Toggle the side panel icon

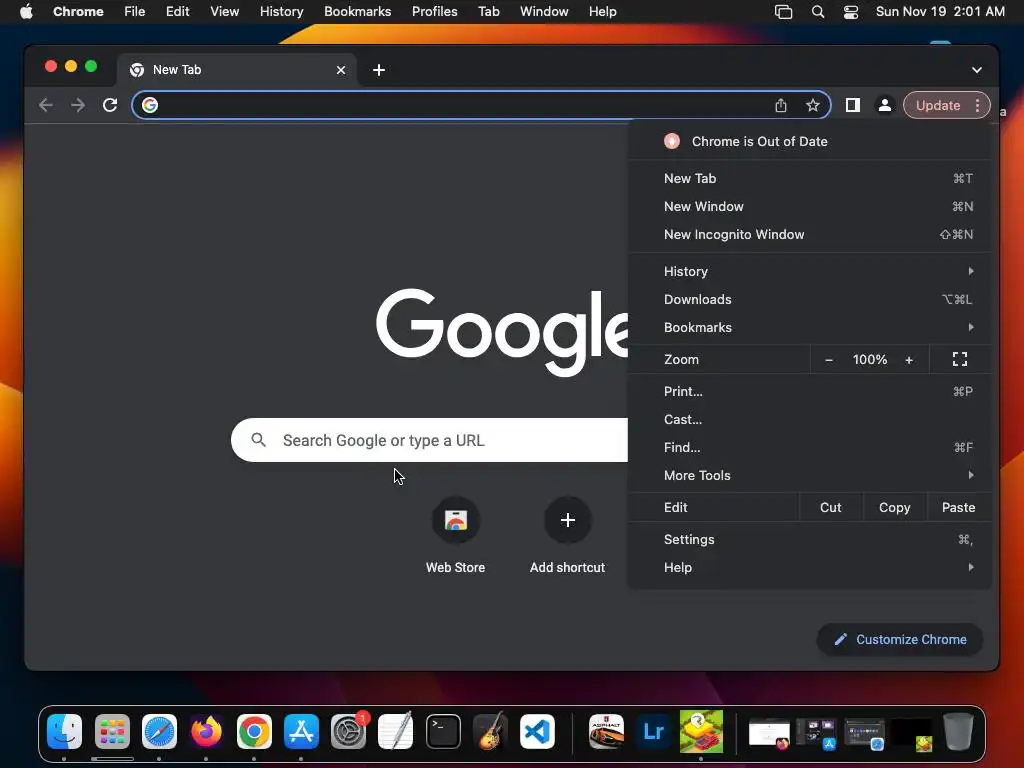point(852,105)
